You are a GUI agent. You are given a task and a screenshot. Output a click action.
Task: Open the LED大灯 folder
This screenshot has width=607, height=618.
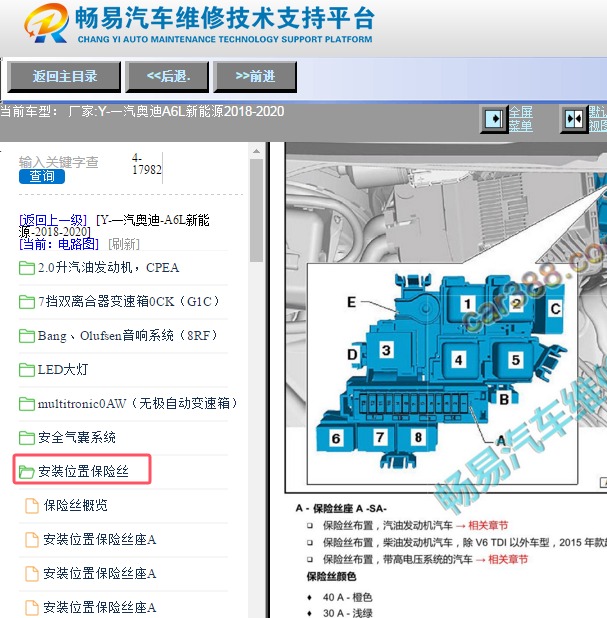click(63, 369)
